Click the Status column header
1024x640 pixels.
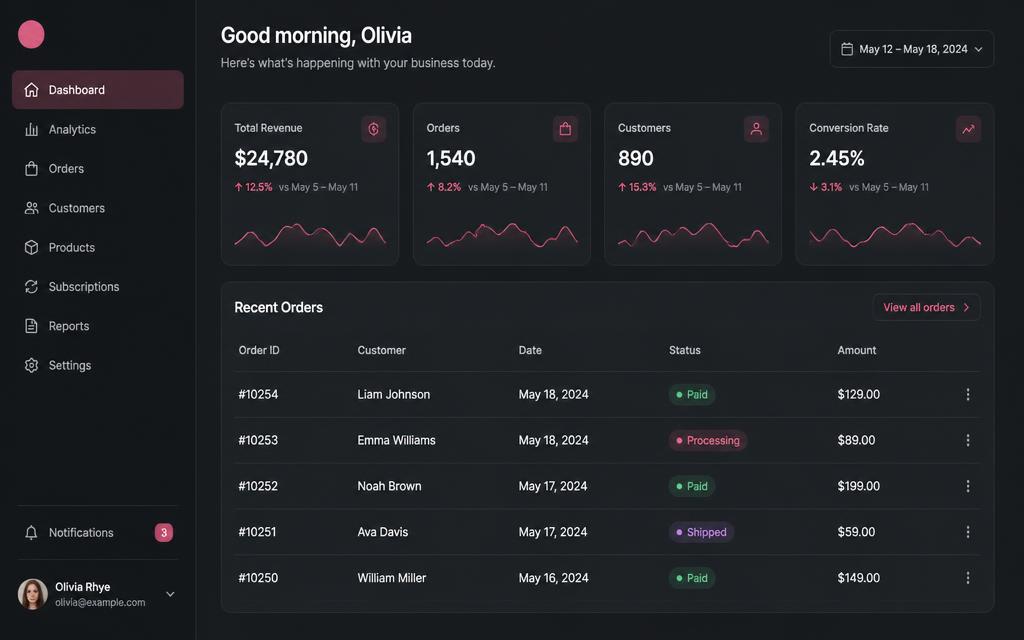coord(684,350)
